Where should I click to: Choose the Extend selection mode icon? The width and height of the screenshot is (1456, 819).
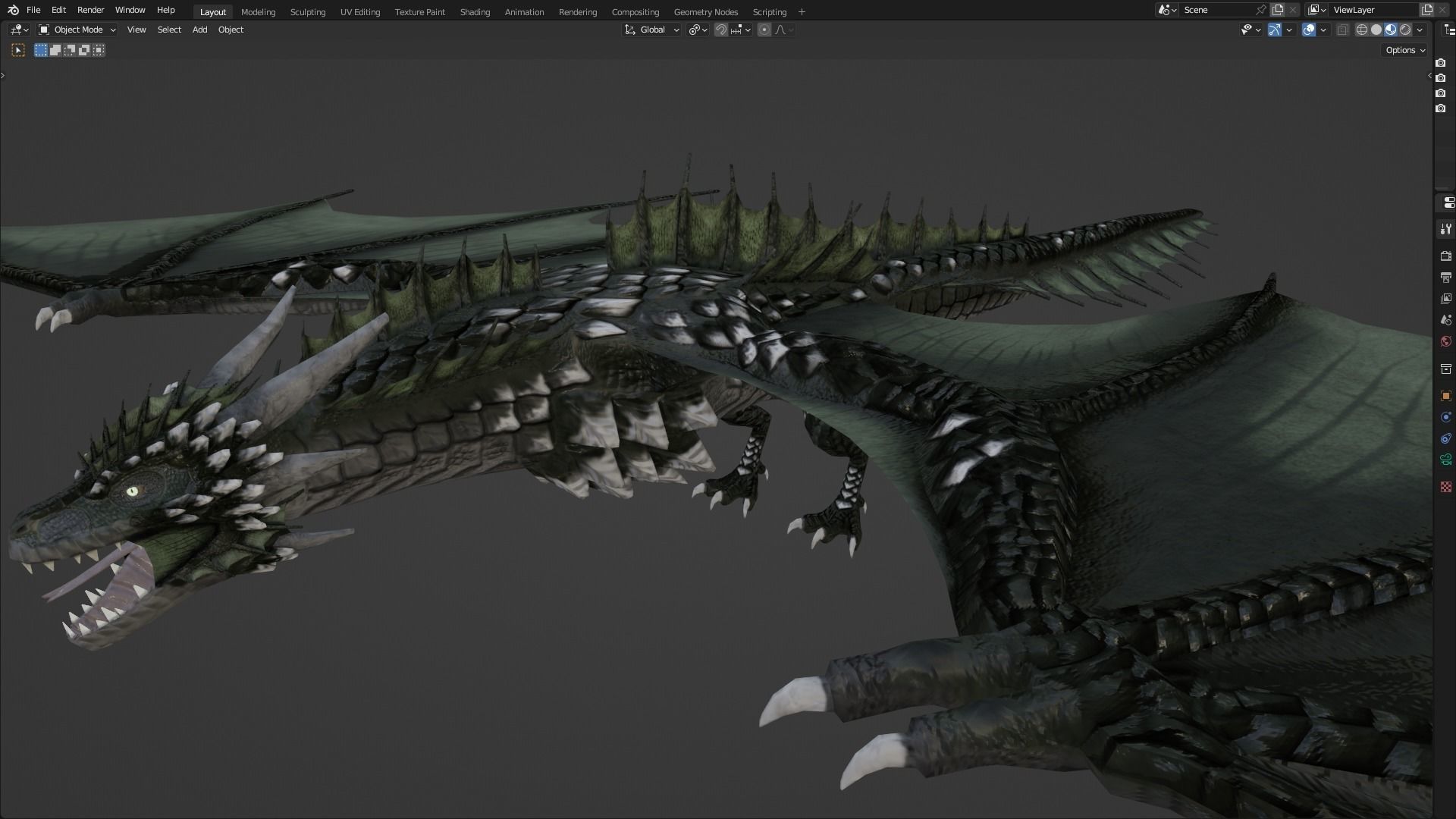55,50
